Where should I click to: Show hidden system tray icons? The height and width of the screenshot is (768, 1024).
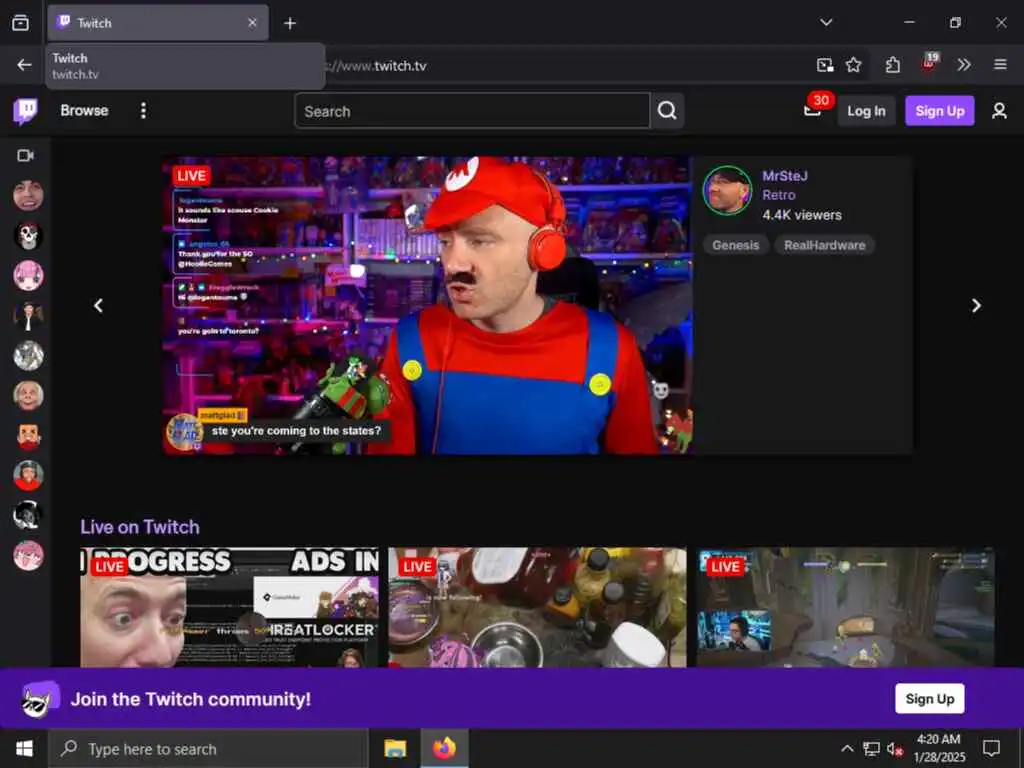(x=846, y=748)
